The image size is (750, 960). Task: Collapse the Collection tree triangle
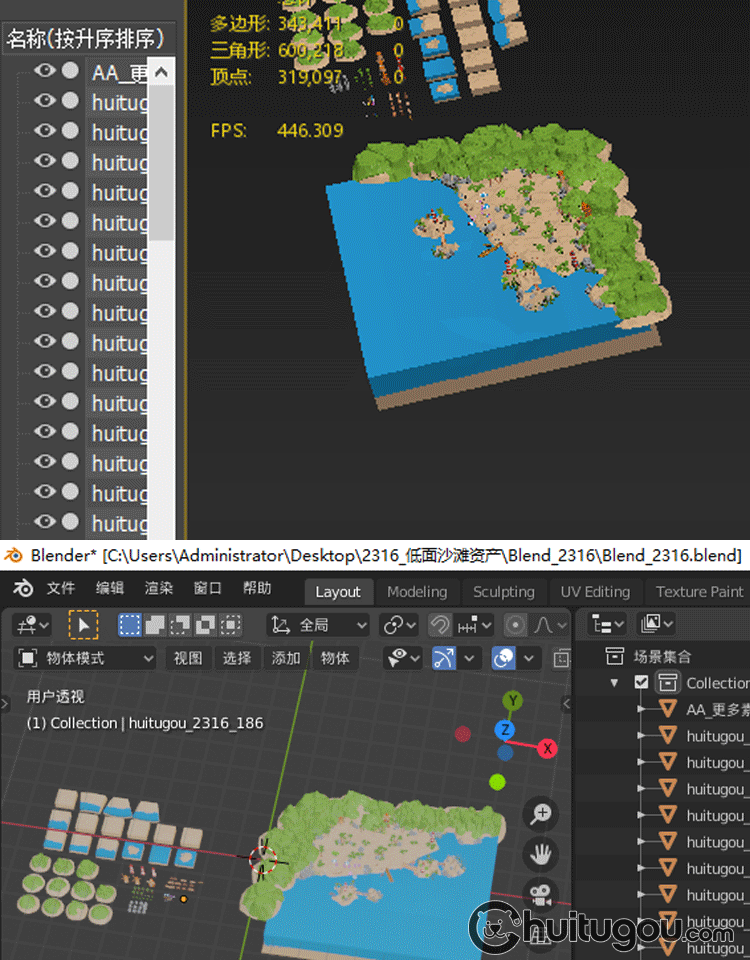pos(615,683)
